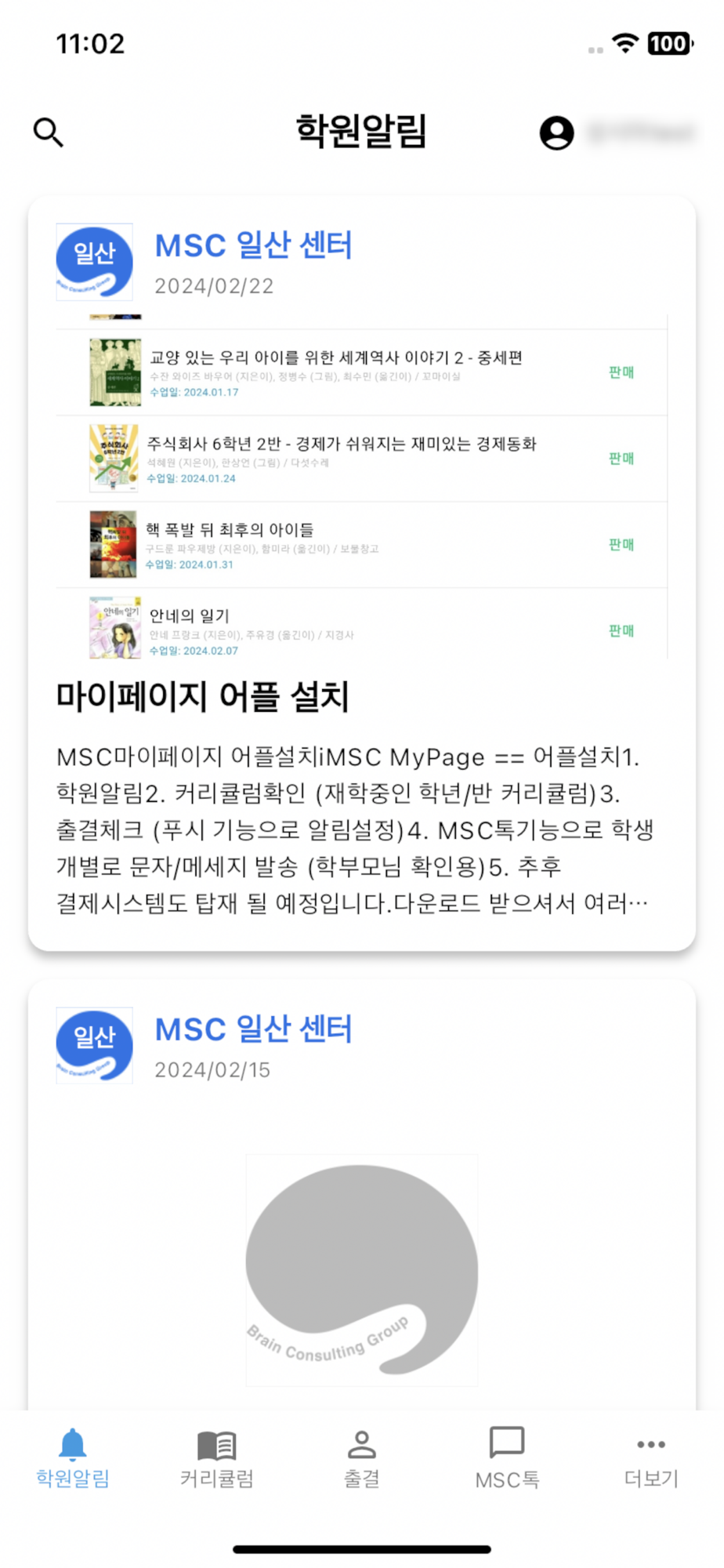Tap the gray Brain Consulting Group placeholder image

tap(362, 1270)
